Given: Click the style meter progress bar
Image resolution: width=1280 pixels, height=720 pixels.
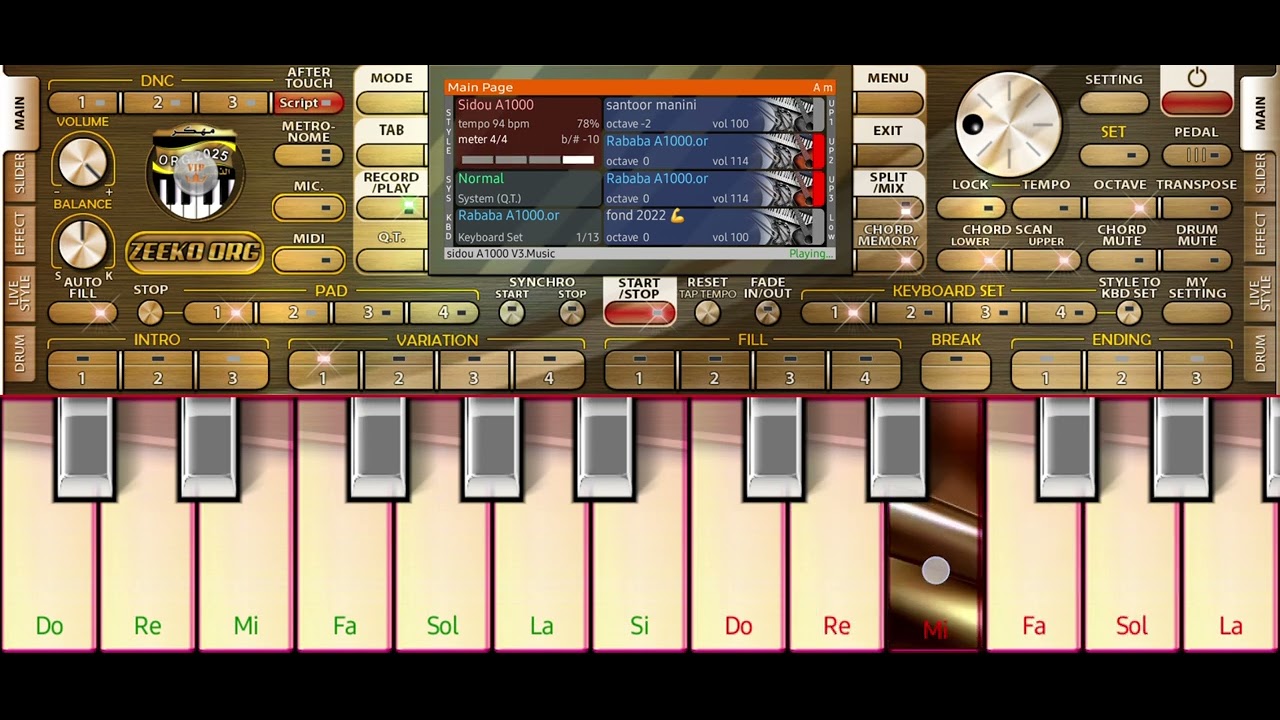Looking at the screenshot, I should [527, 160].
